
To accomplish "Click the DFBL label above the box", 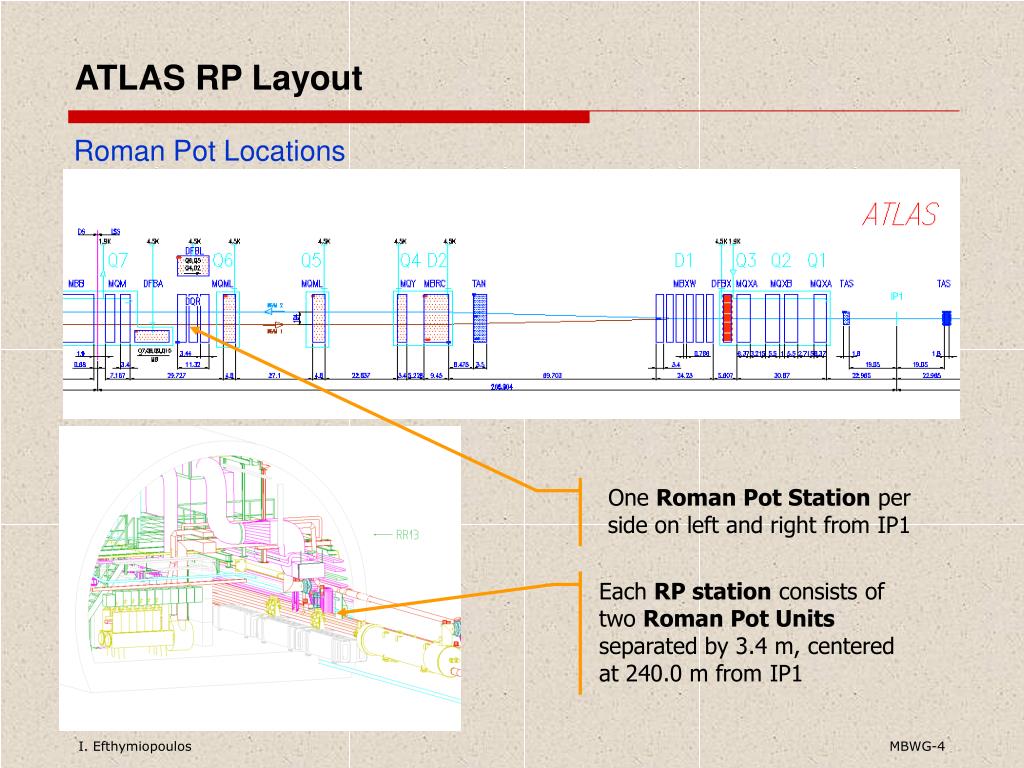I will (194, 251).
